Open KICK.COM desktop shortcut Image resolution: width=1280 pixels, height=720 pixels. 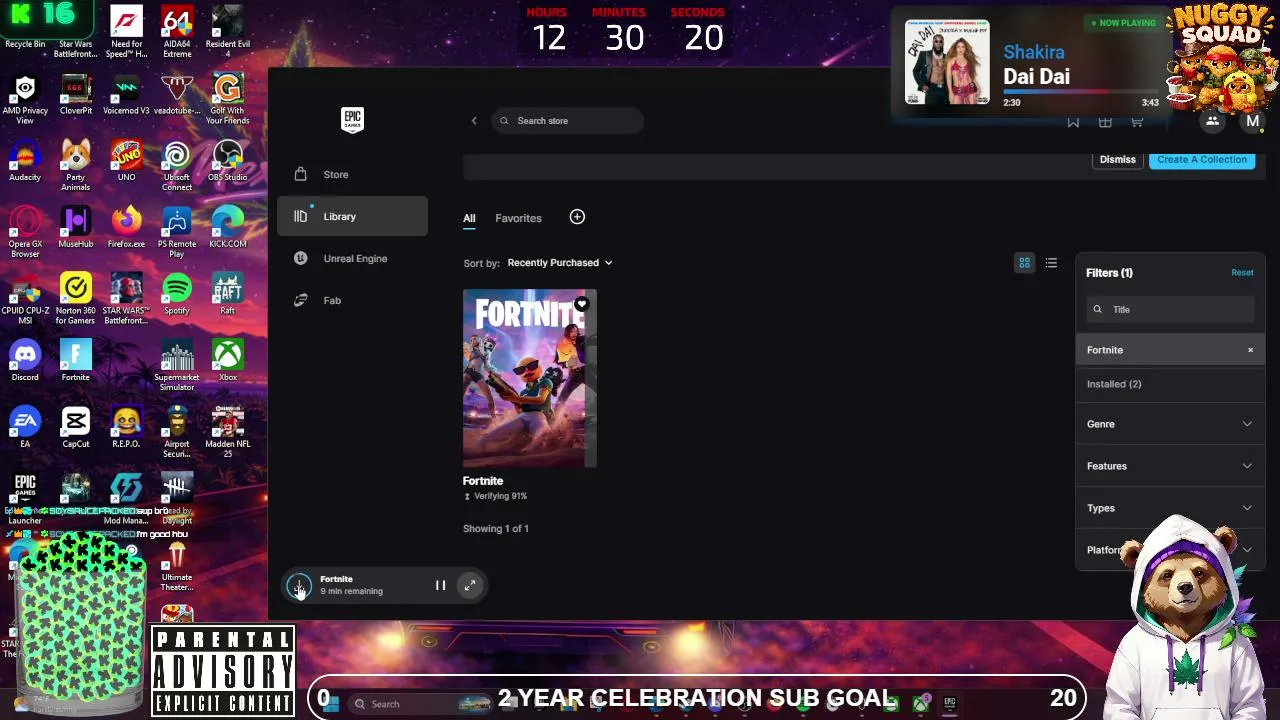[228, 229]
